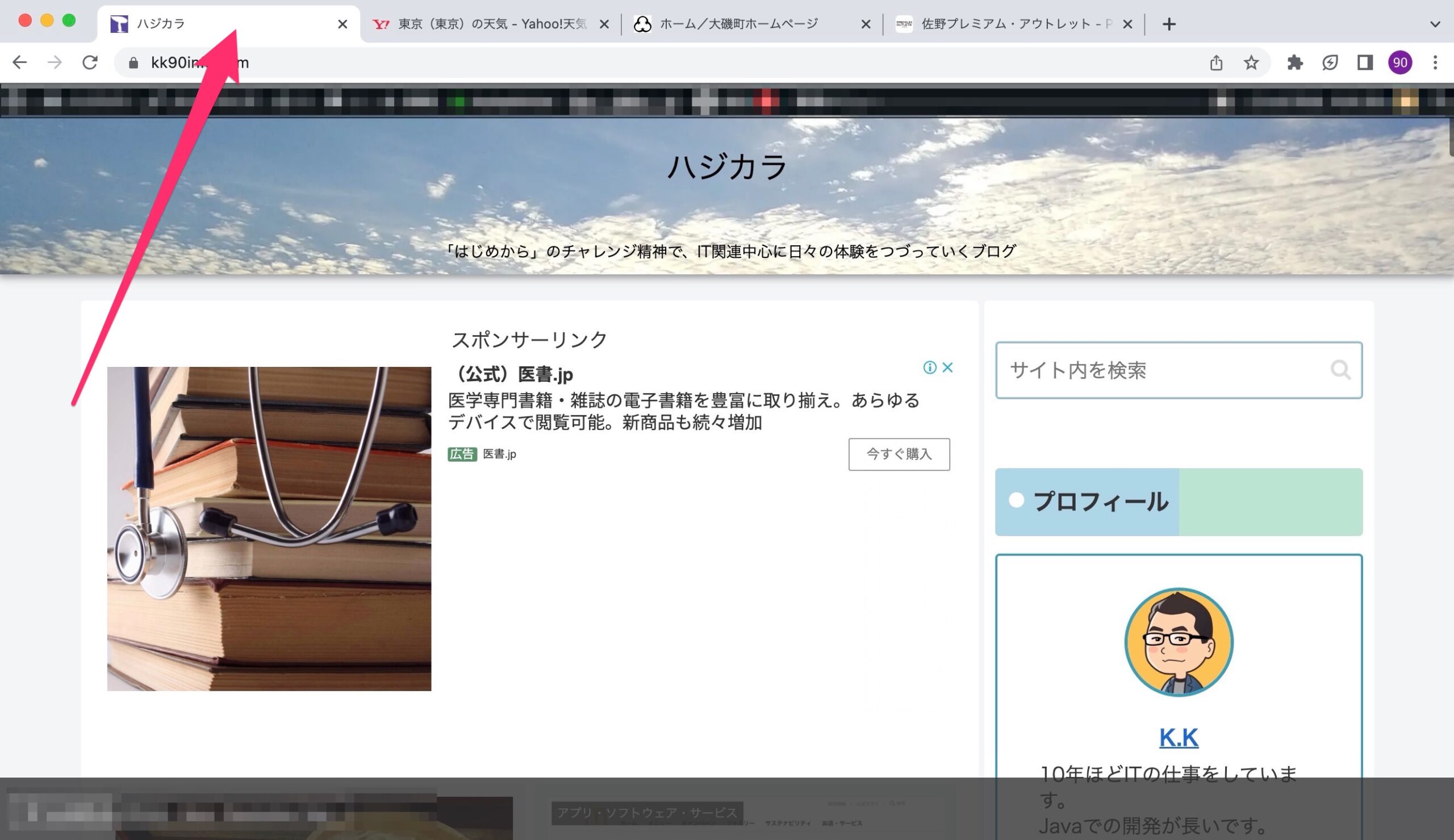Click the lock icon in address bar

(133, 63)
